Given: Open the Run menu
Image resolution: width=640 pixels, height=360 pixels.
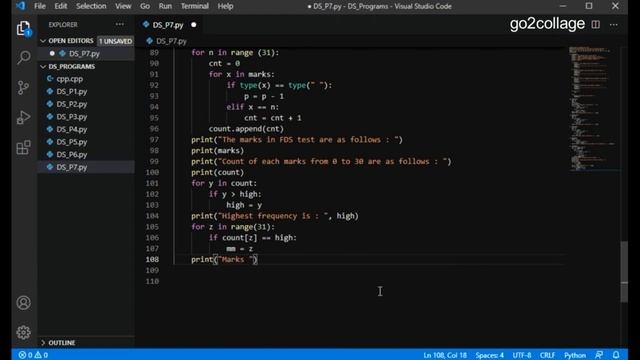Looking at the screenshot, I should coord(165,6).
